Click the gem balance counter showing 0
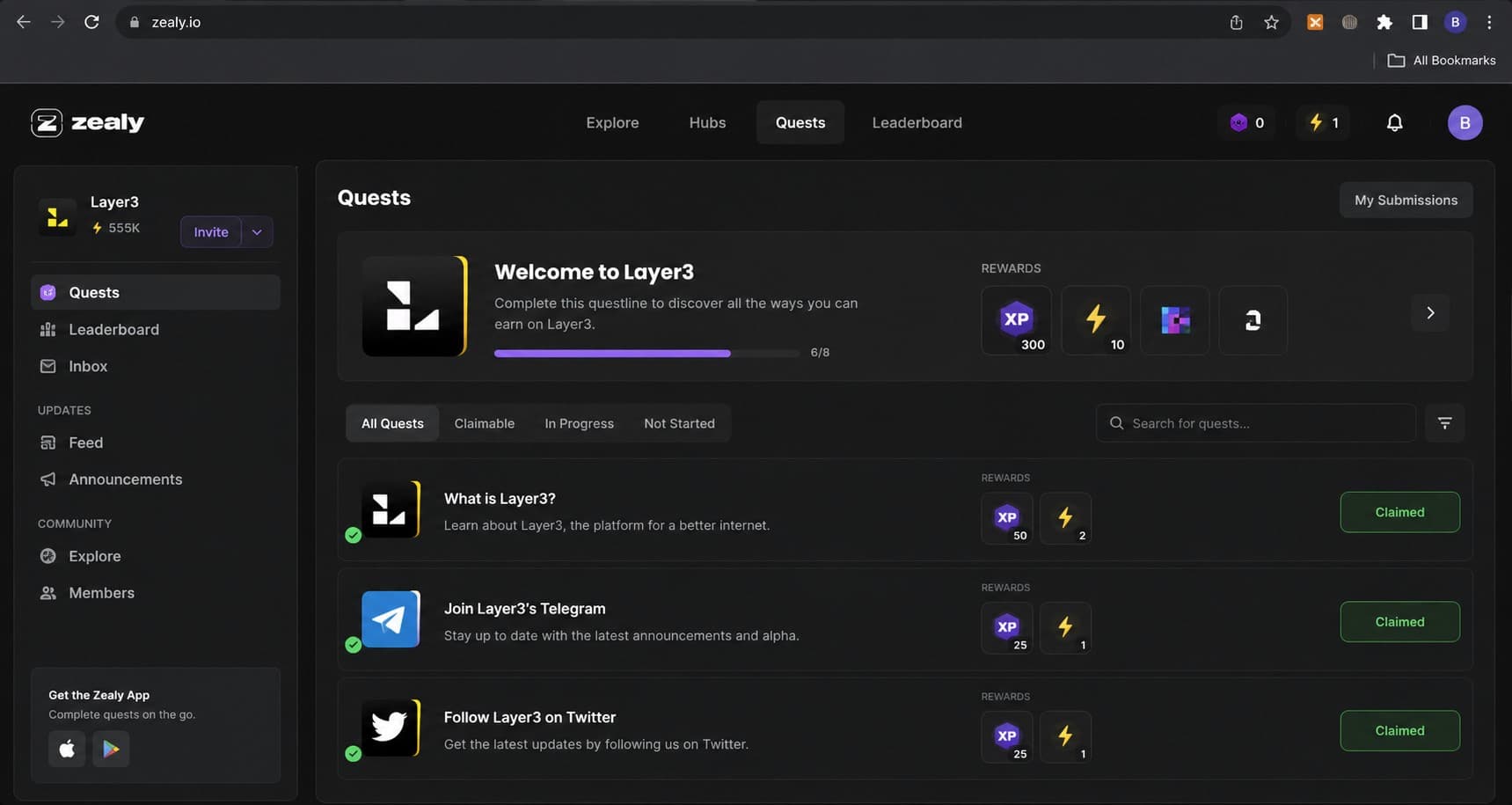Viewport: 1512px width, 805px height. (1247, 123)
